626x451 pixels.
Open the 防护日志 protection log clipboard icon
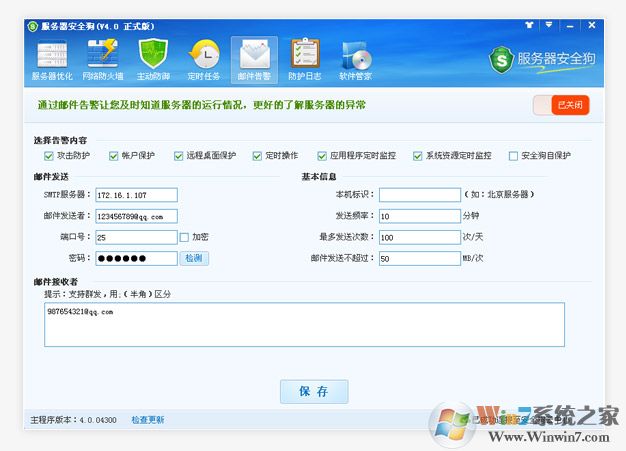coord(305,60)
